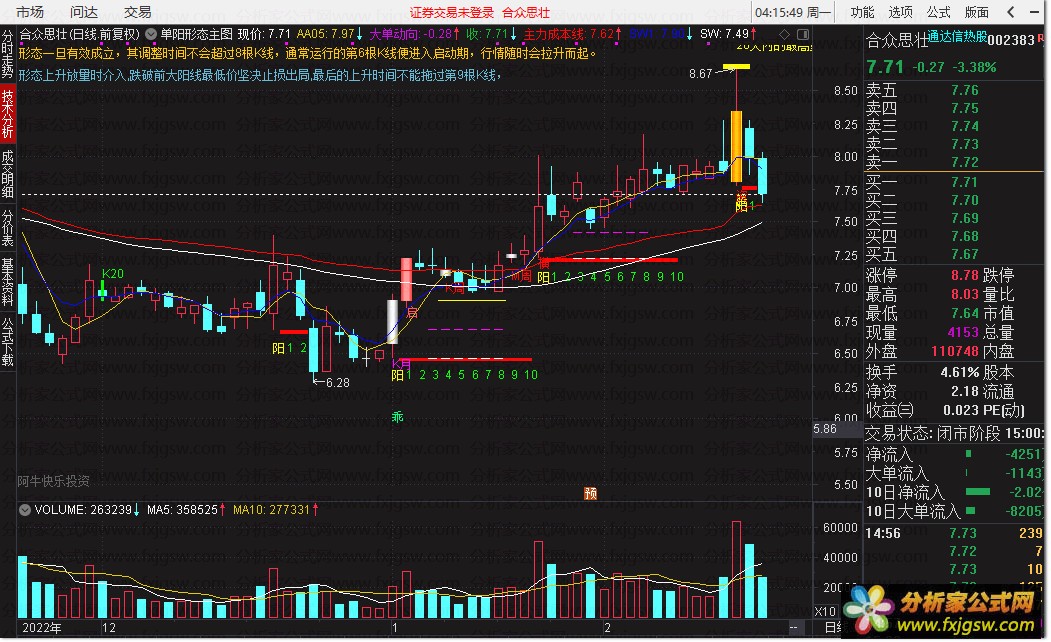Viewport: 1051px width, 642px height.
Task: Click the 最低 7.64 value
Action: [965, 313]
